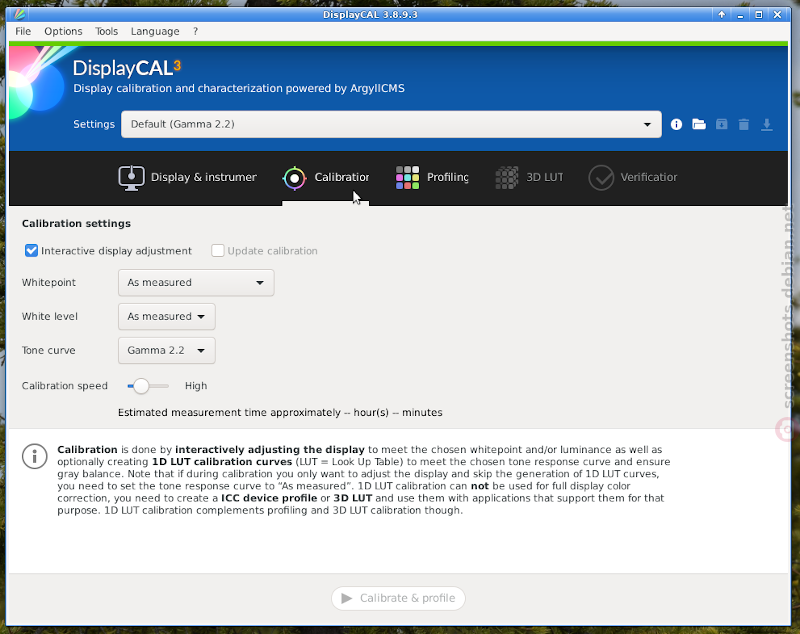The image size is (800, 634).
Task: Open the White level dropdown
Action: [x=166, y=317]
